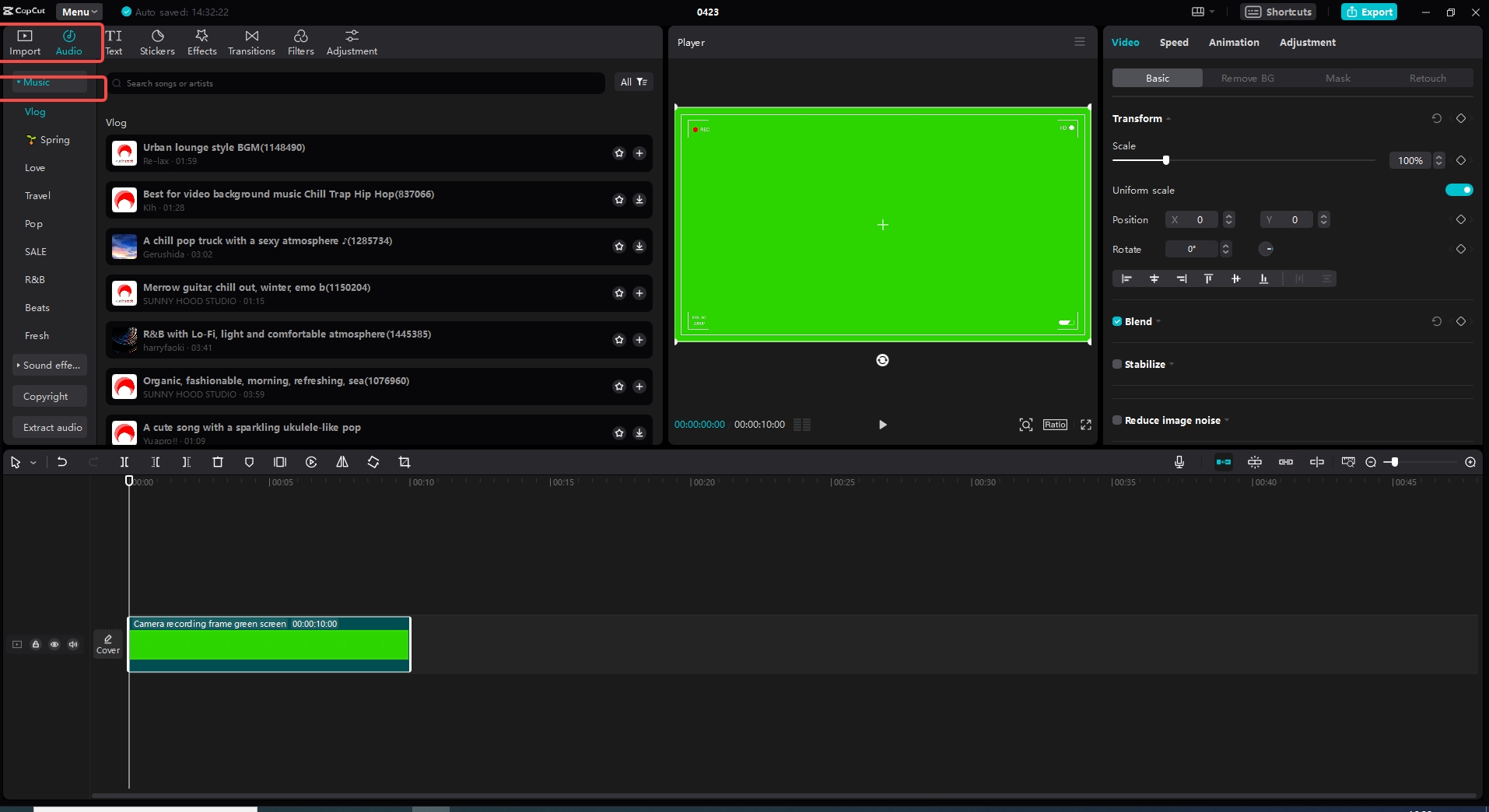Open the Extract audio option

pyautogui.click(x=51, y=427)
